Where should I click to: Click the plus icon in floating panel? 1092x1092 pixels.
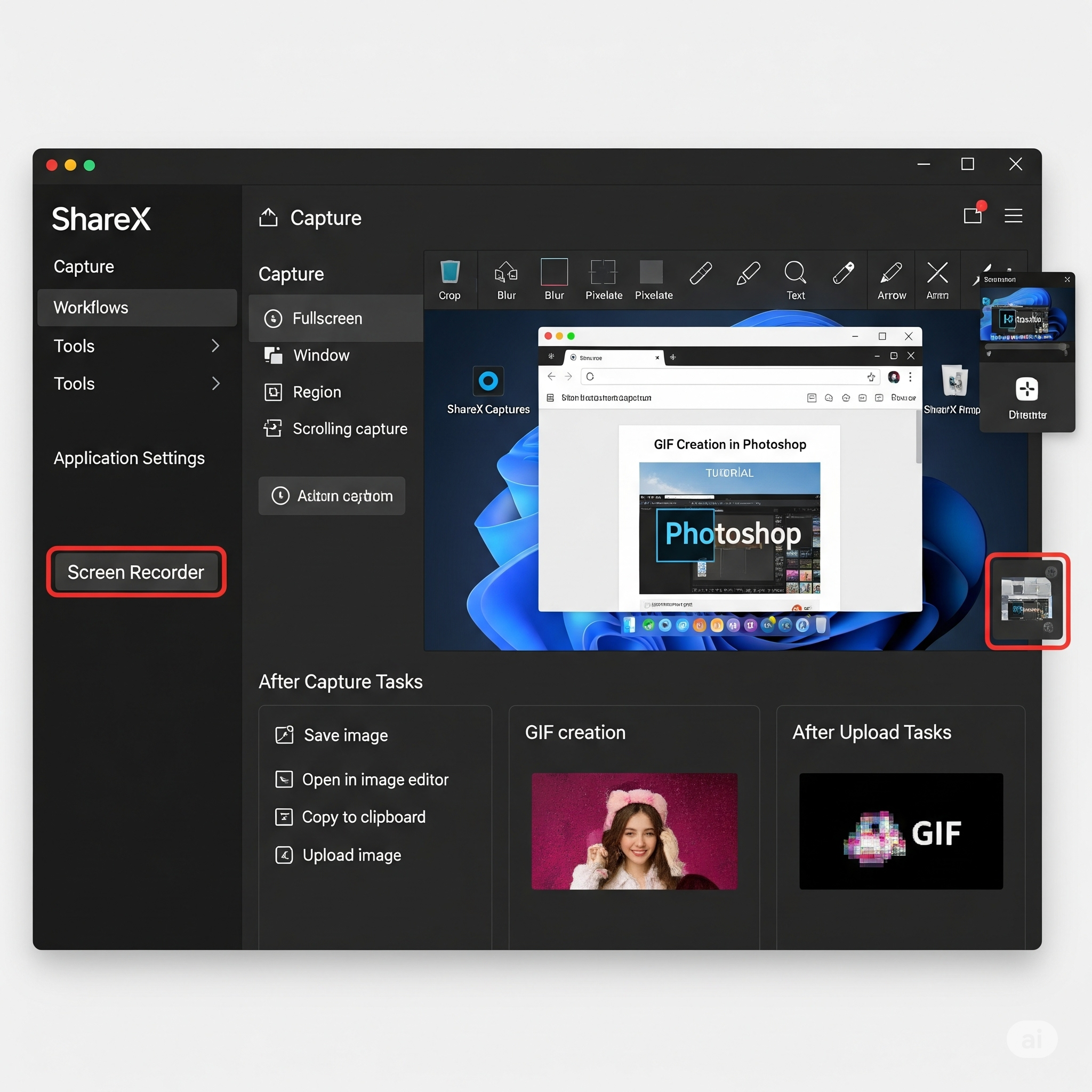pyautogui.click(x=1026, y=389)
